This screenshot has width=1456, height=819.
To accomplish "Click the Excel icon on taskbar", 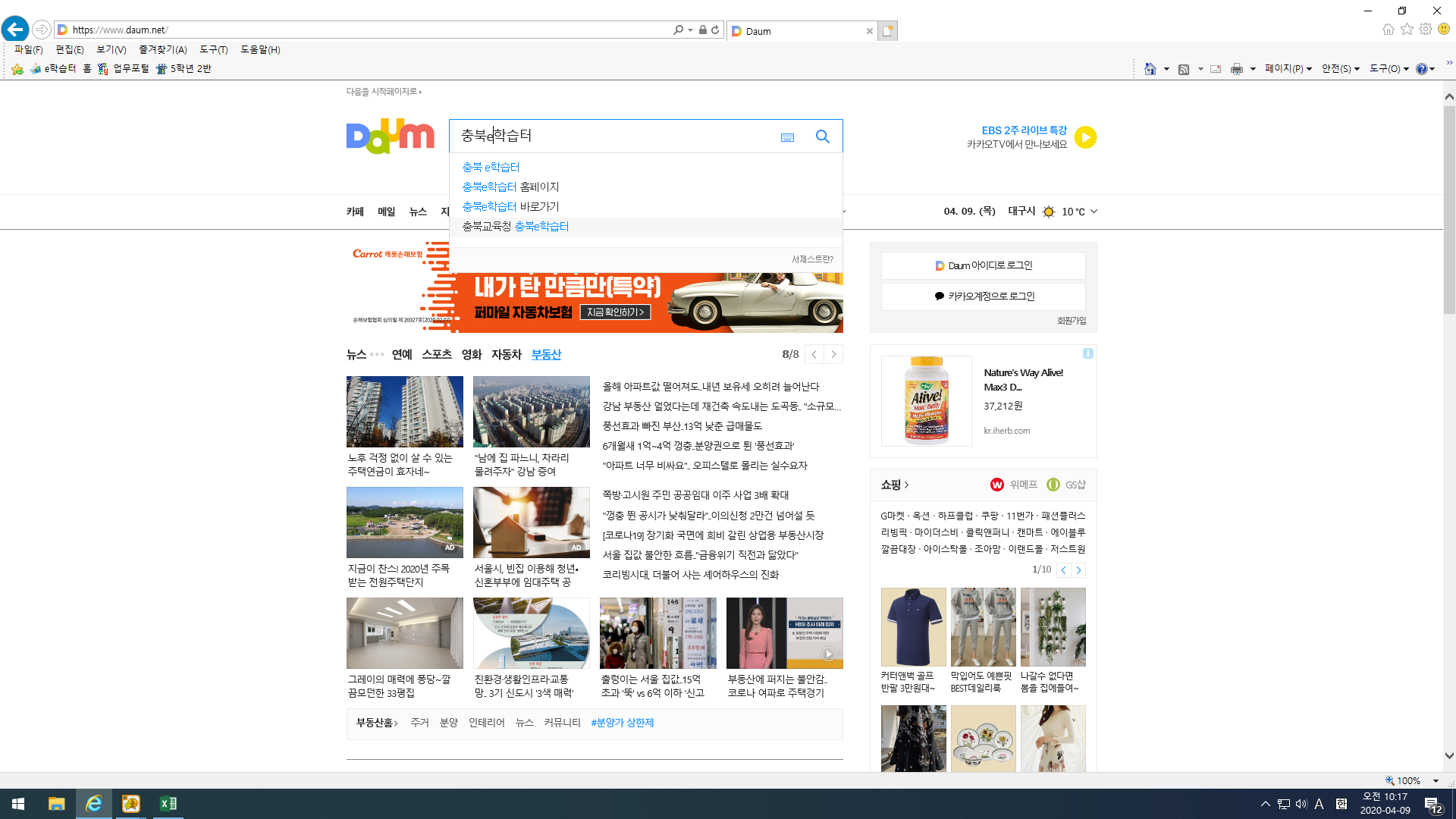I will click(x=168, y=804).
